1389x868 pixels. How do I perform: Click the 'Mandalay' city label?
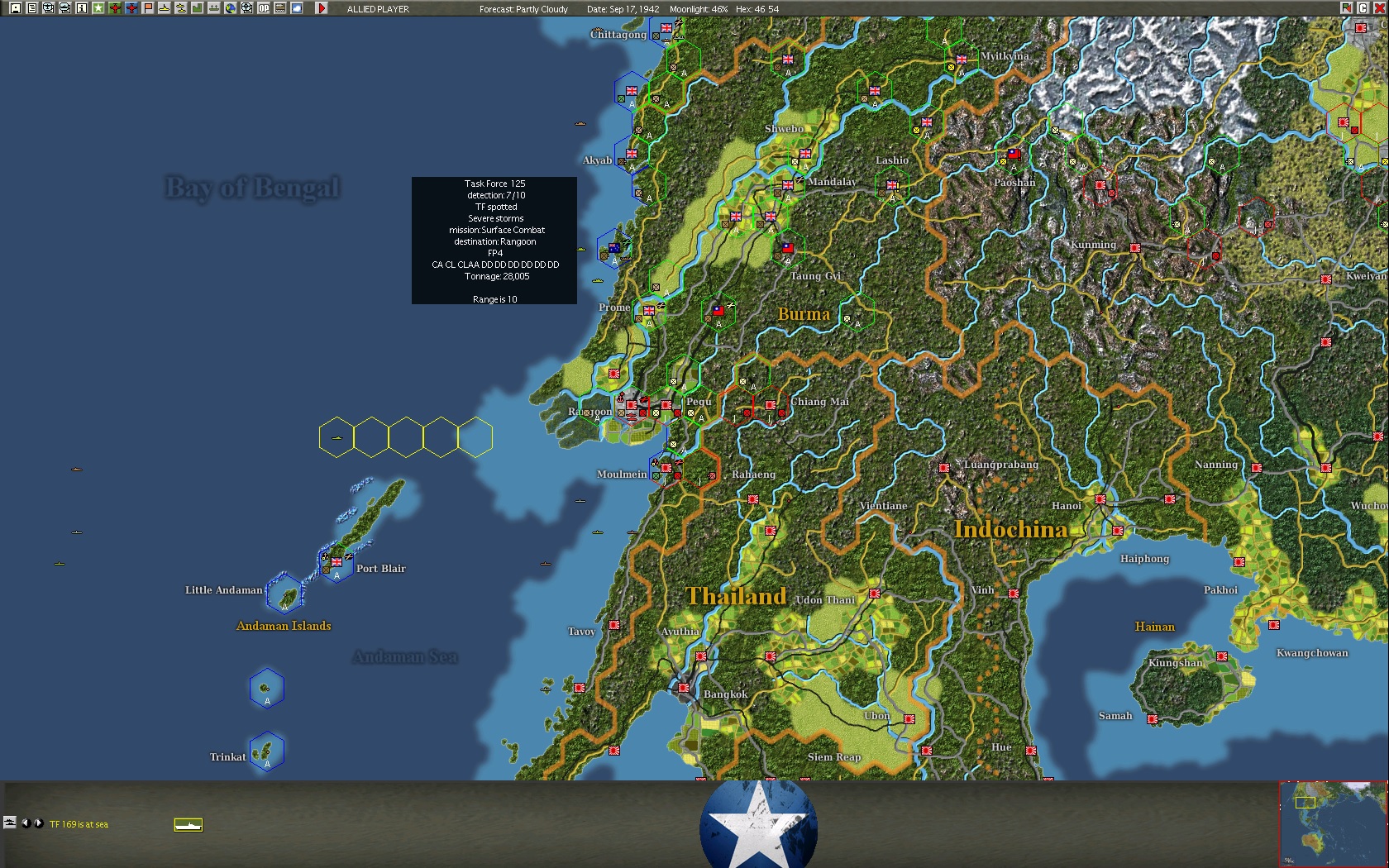[833, 182]
